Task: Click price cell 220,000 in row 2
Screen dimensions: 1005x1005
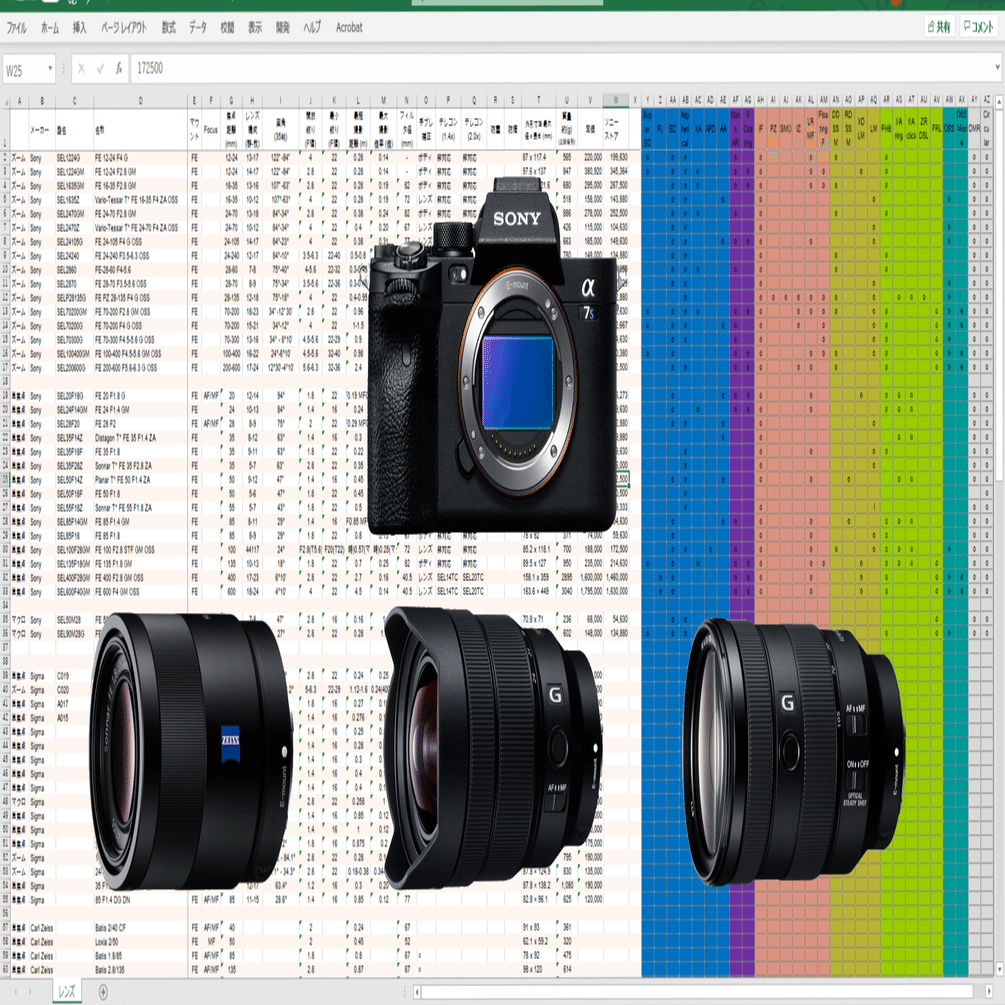Action: 590,158
